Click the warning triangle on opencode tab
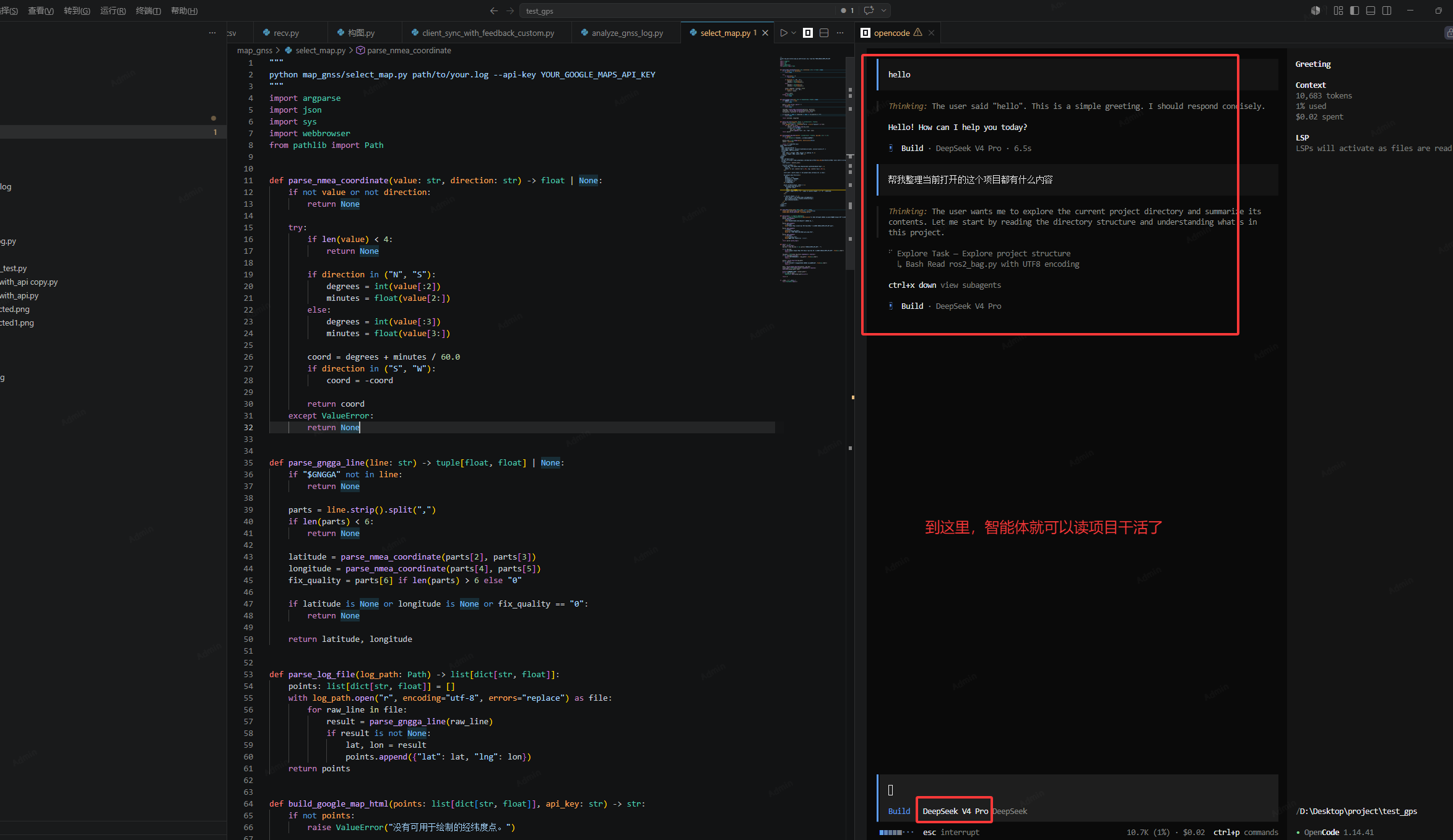This screenshot has width=1453, height=840. [x=918, y=32]
